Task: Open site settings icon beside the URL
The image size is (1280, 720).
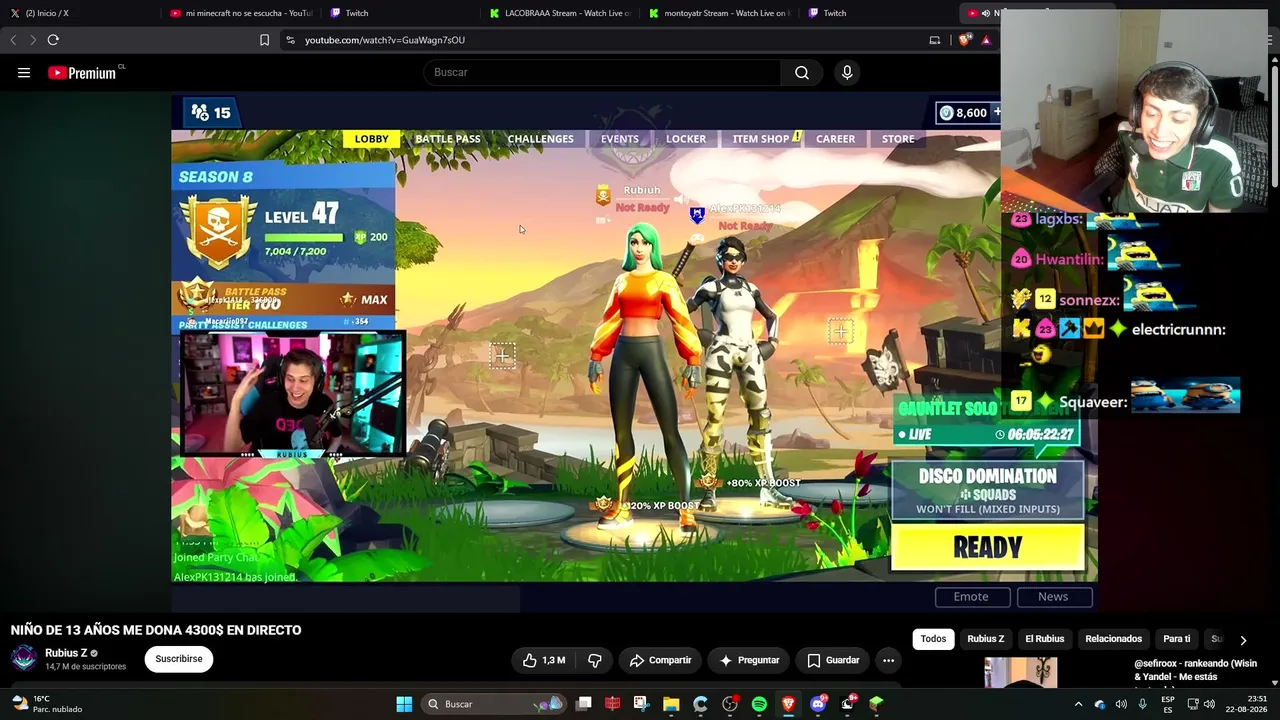Action: click(x=290, y=40)
